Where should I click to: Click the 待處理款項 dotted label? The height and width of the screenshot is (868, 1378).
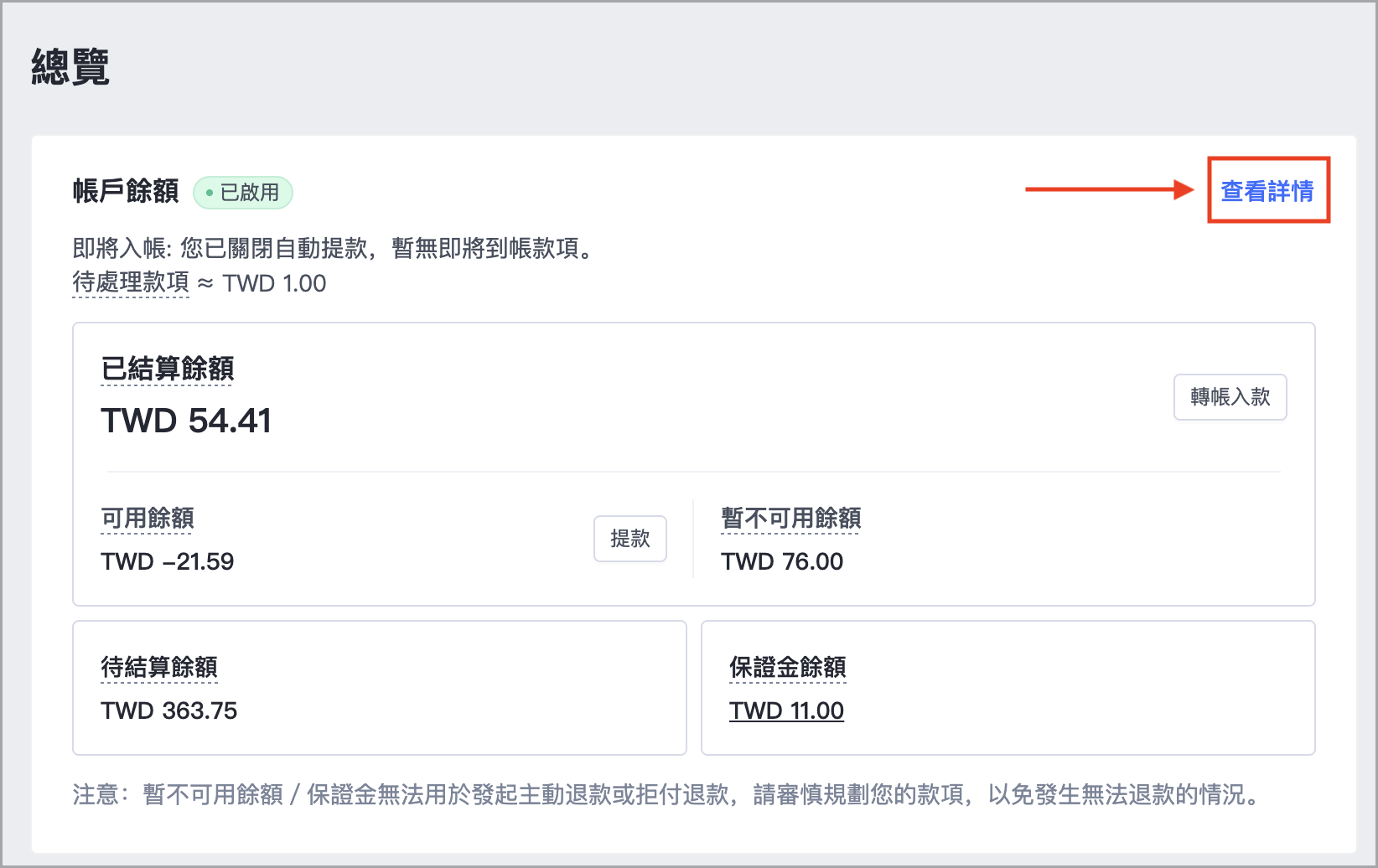click(131, 282)
